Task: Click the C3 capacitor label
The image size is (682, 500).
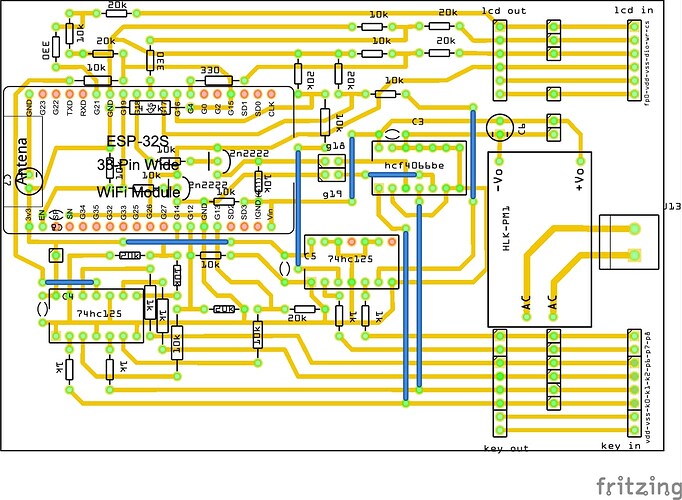Action: pos(417,122)
